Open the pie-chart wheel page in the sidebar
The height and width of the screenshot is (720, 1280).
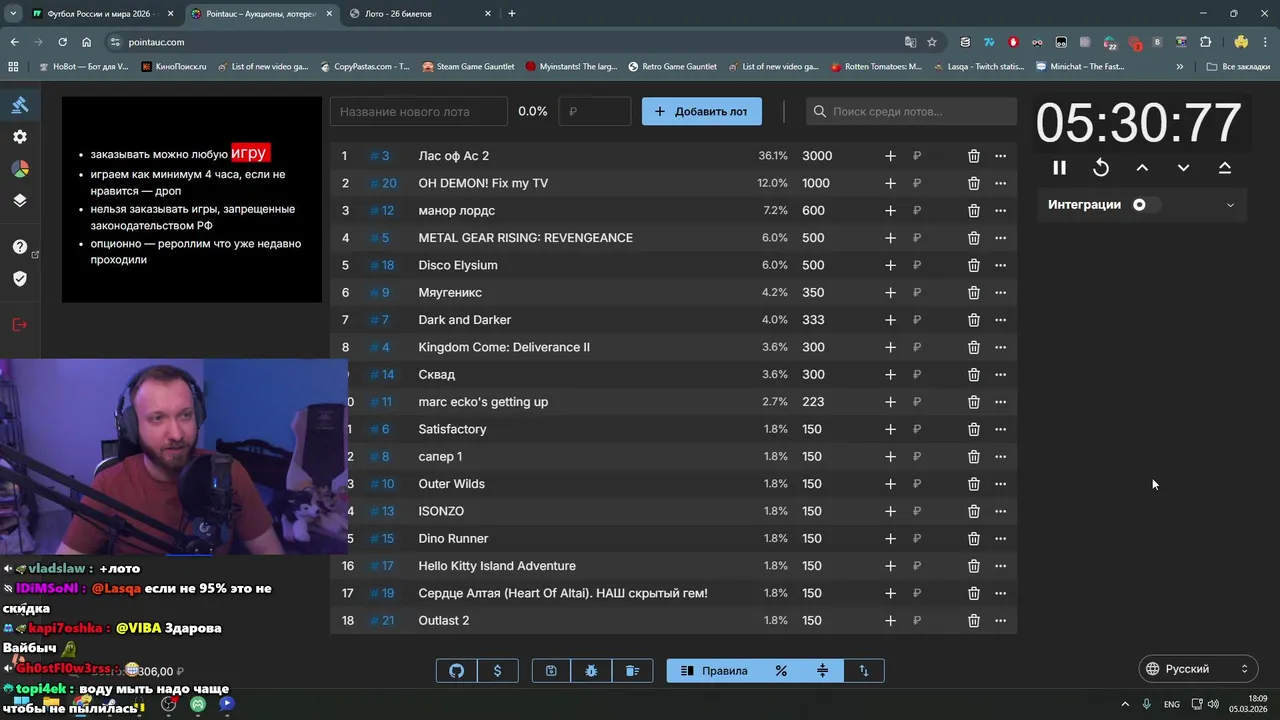tap(20, 169)
